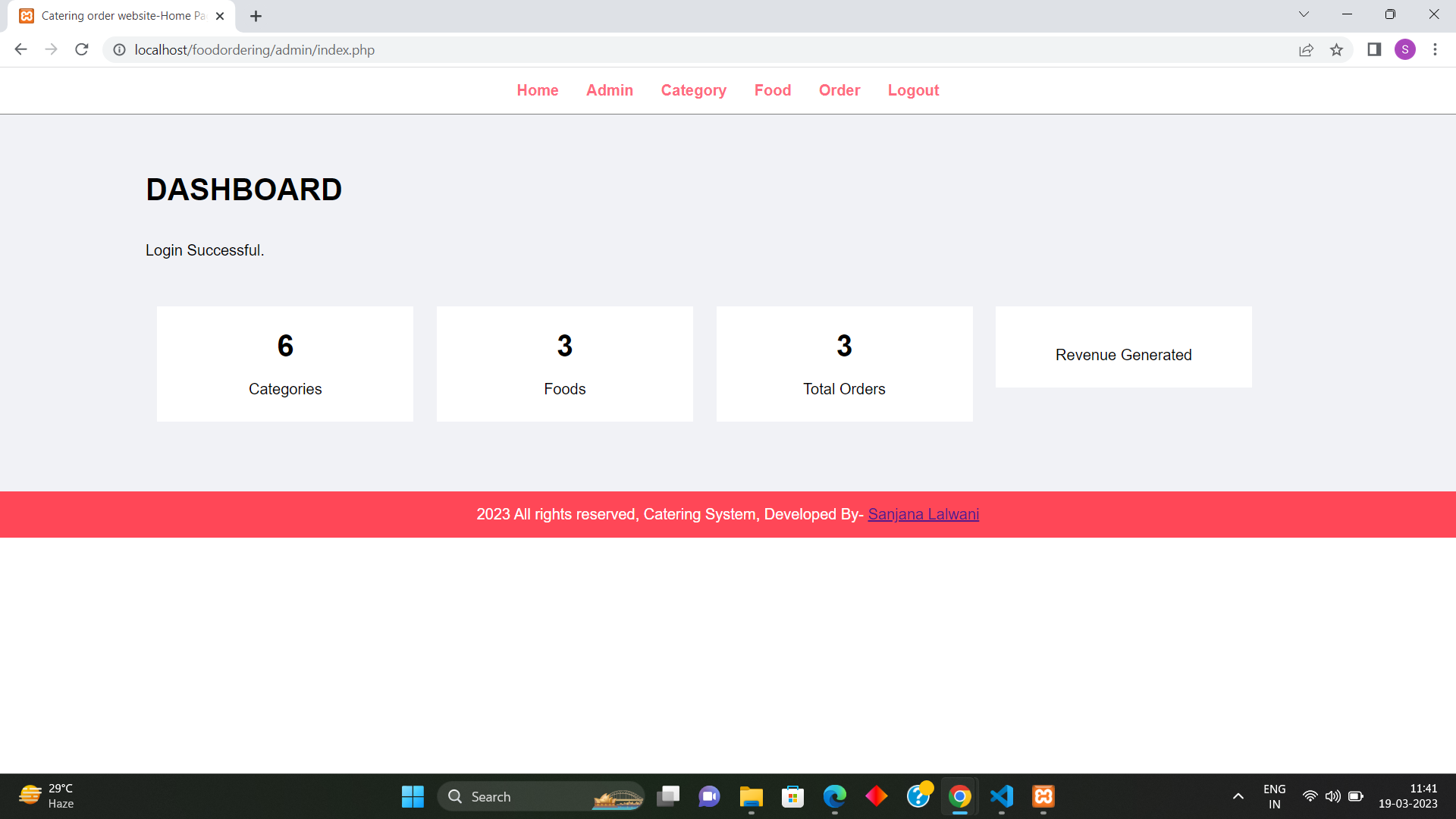This screenshot has height=819, width=1456.
Task: Open the Category menu item
Action: tap(693, 90)
